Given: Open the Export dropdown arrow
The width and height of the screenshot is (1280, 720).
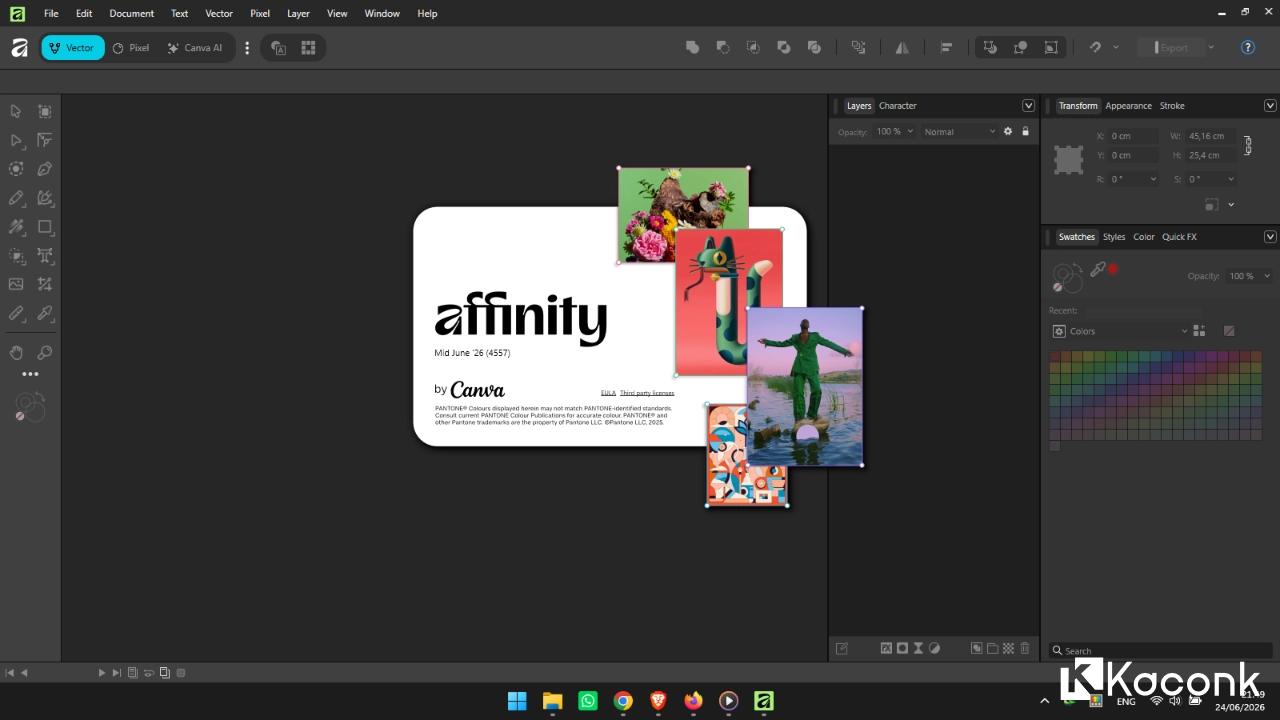Looking at the screenshot, I should coord(1210,47).
